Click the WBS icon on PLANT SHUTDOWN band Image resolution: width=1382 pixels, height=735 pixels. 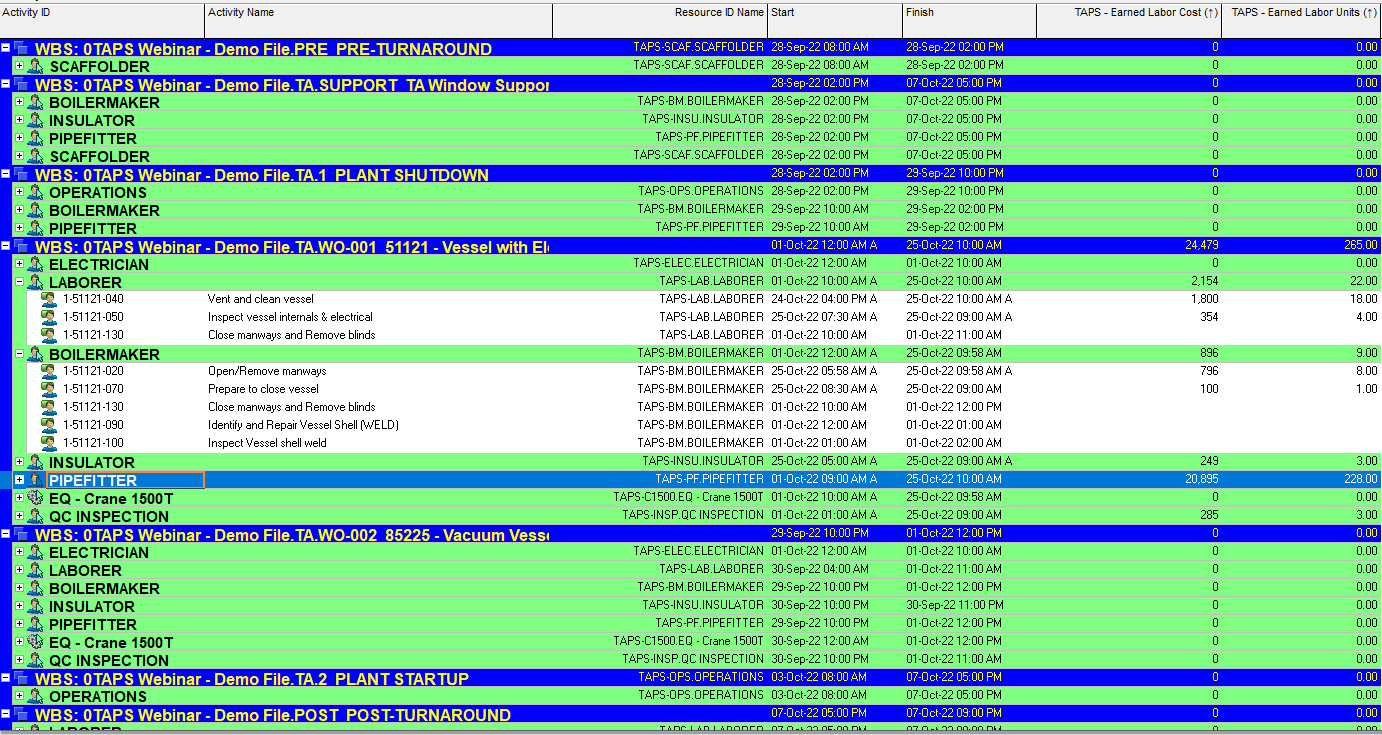tap(21, 175)
